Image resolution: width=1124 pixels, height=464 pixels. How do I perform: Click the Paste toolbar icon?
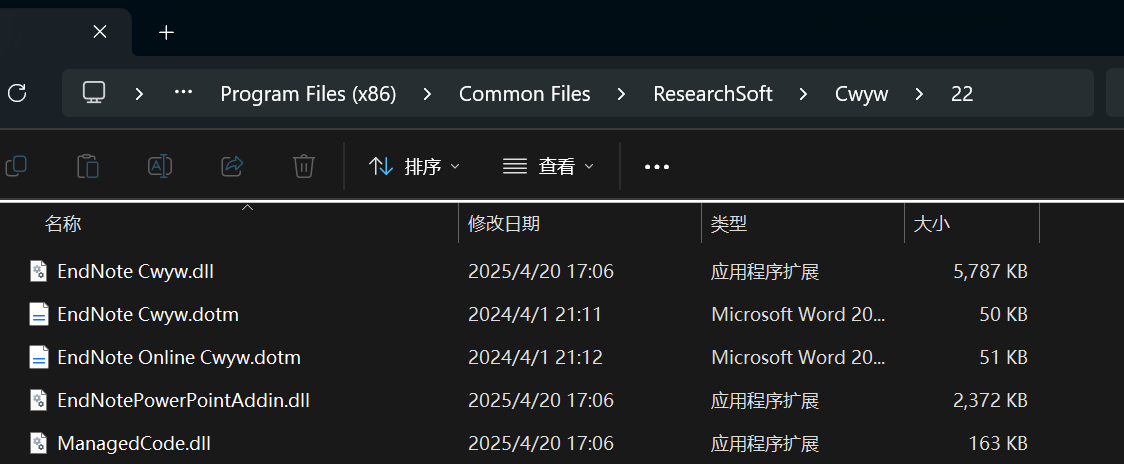click(87, 166)
